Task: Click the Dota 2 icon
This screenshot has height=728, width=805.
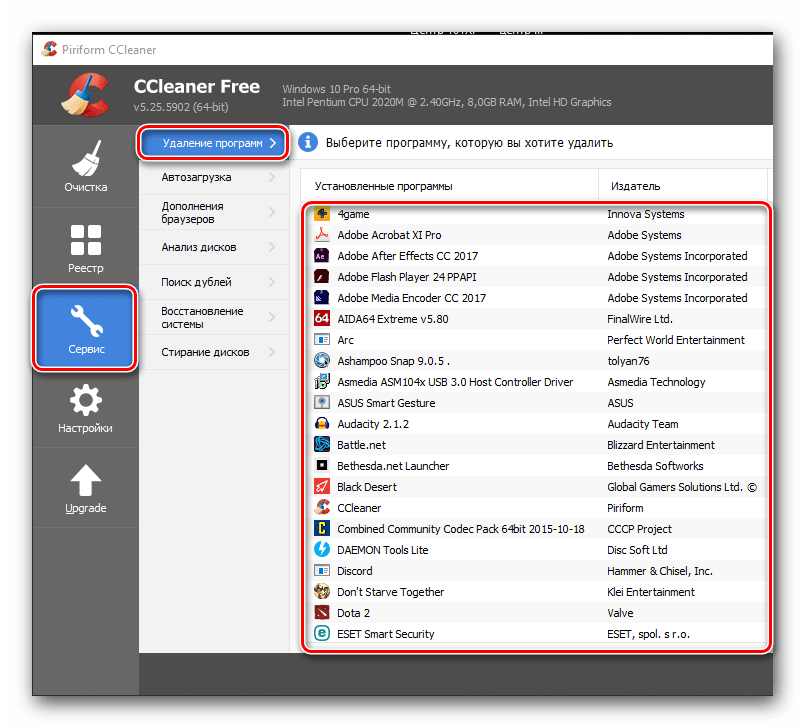Action: click(x=322, y=613)
